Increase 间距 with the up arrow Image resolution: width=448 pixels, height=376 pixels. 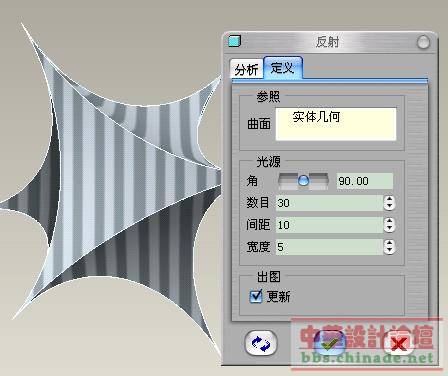point(389,221)
